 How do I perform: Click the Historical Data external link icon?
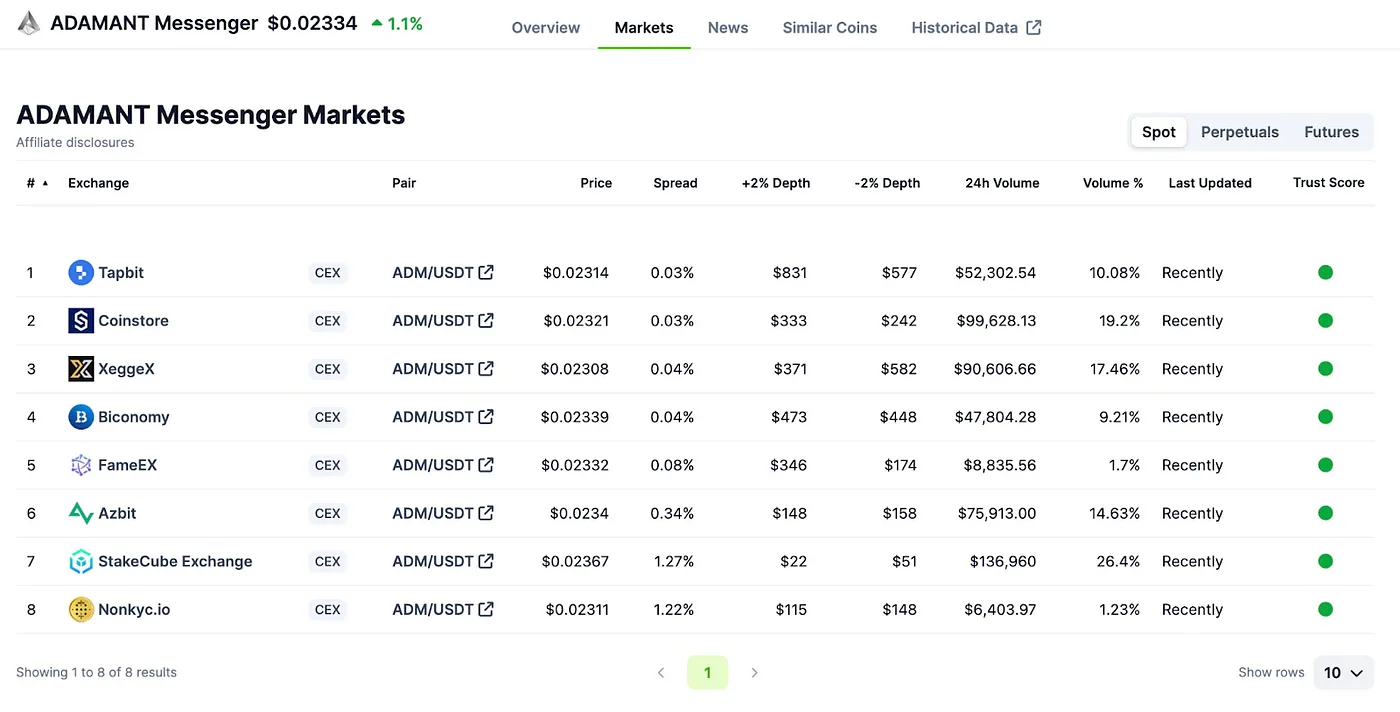click(x=1034, y=28)
